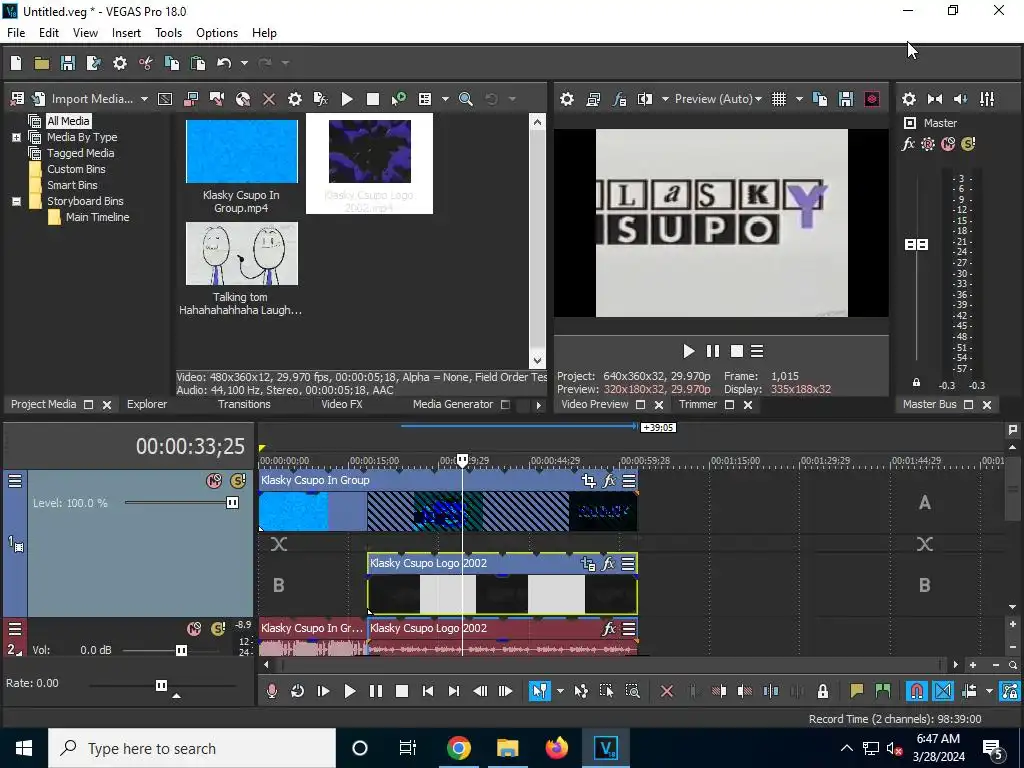
Task: Click the Paste clipboard icon
Action: click(x=198, y=63)
